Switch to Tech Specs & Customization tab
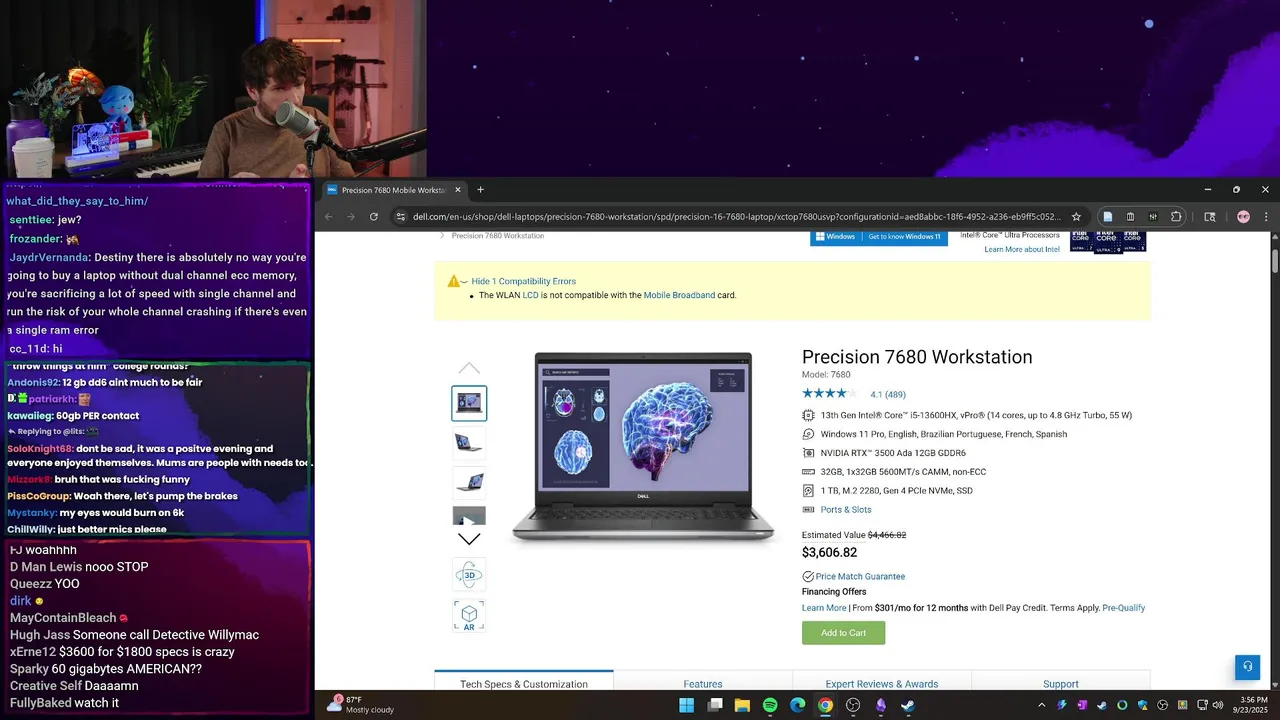This screenshot has width=1280, height=720. point(524,684)
